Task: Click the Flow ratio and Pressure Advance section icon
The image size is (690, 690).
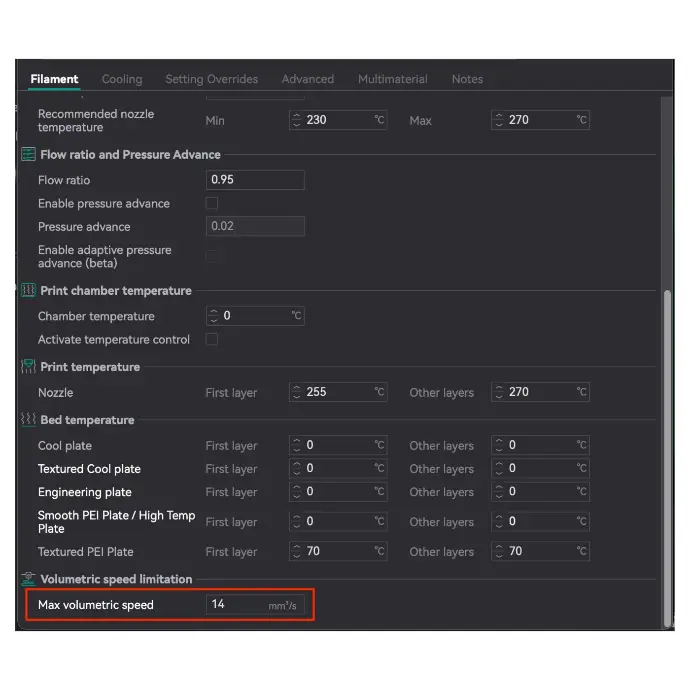Action: [x=28, y=155]
